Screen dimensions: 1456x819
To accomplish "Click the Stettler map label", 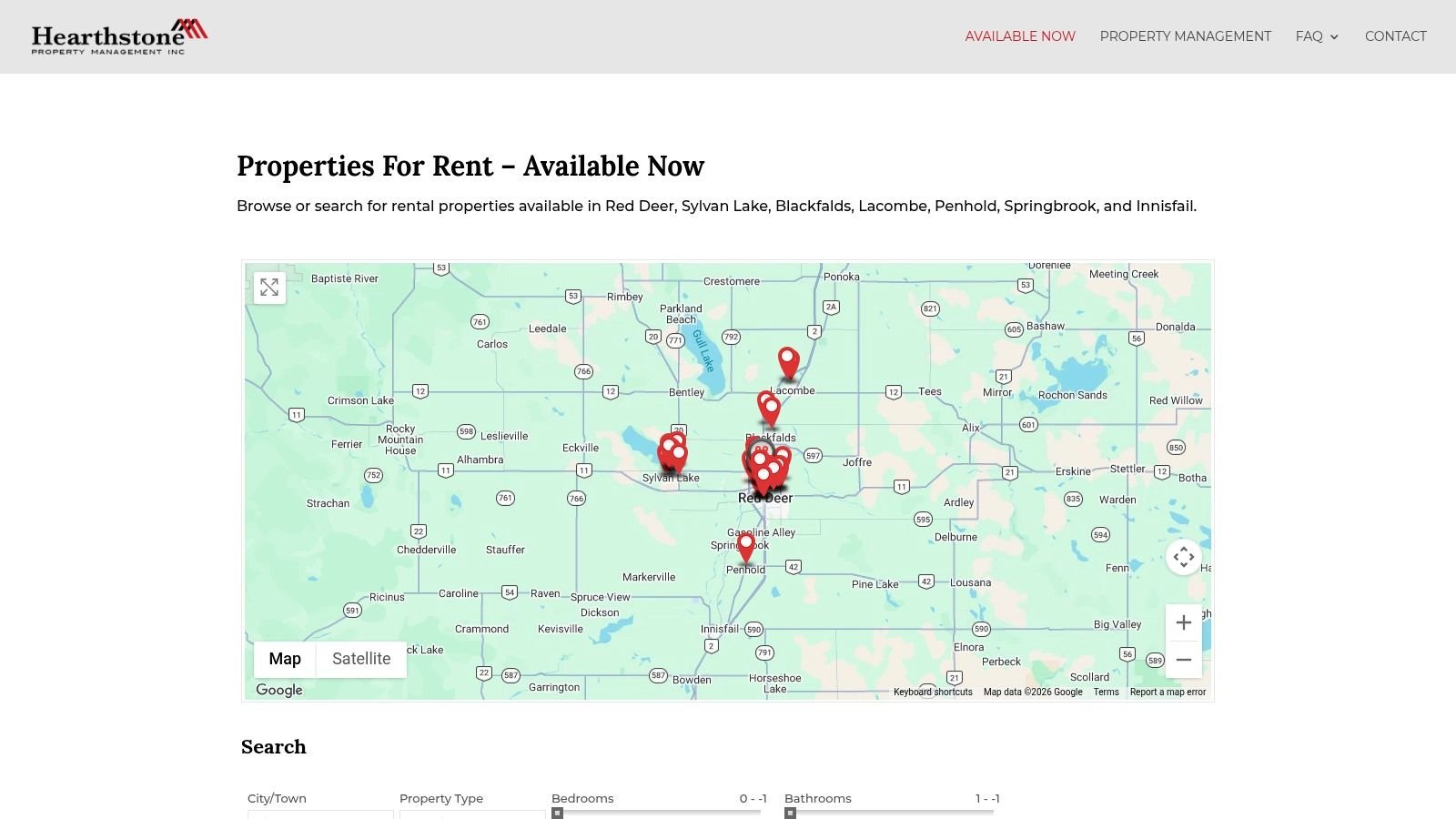I will click(x=1127, y=469).
